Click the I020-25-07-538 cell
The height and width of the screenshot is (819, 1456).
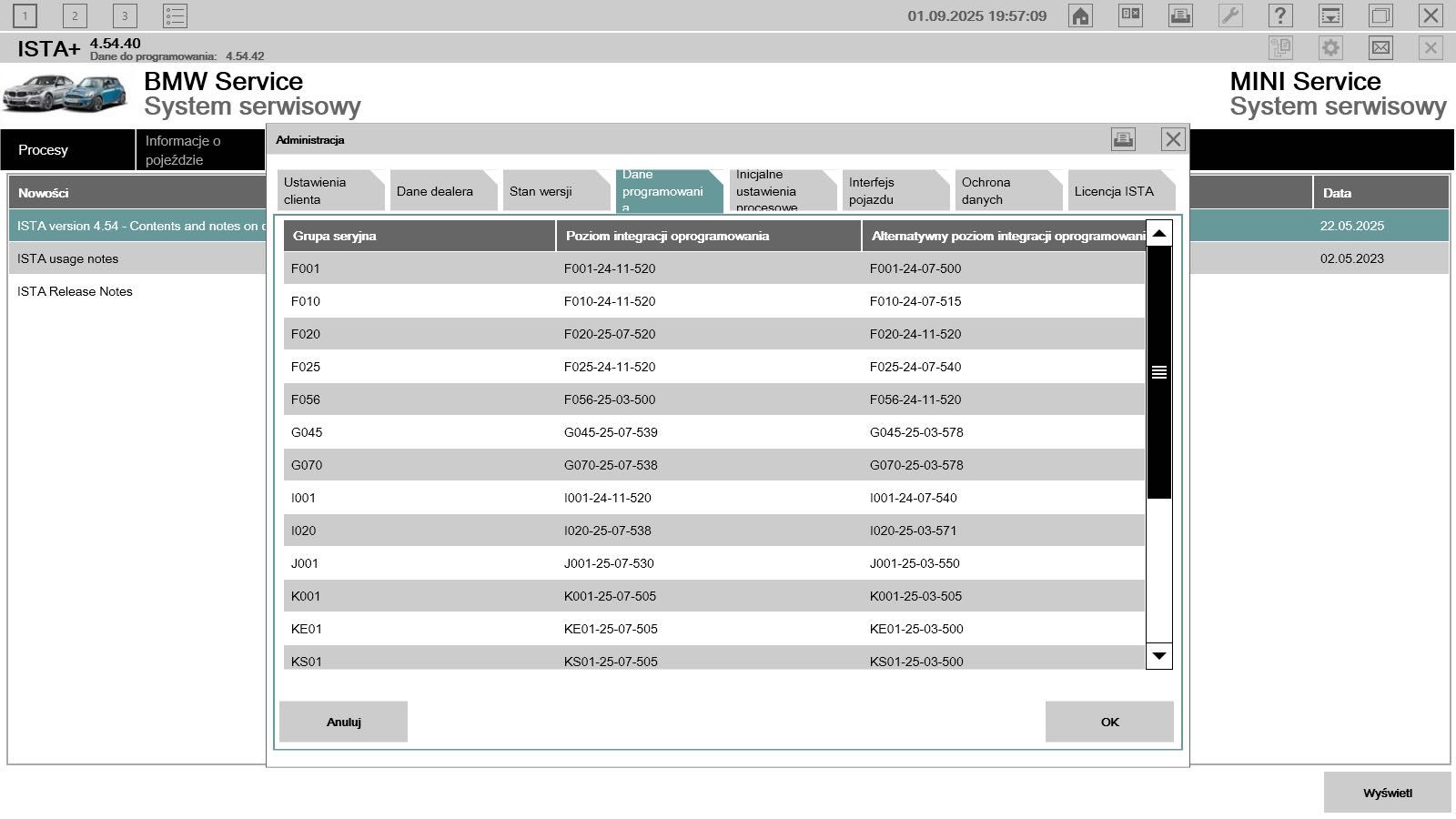click(608, 531)
